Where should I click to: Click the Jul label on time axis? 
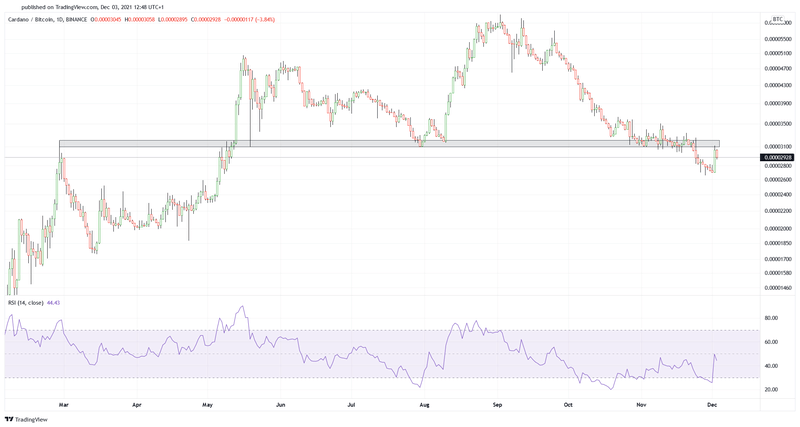coord(351,405)
